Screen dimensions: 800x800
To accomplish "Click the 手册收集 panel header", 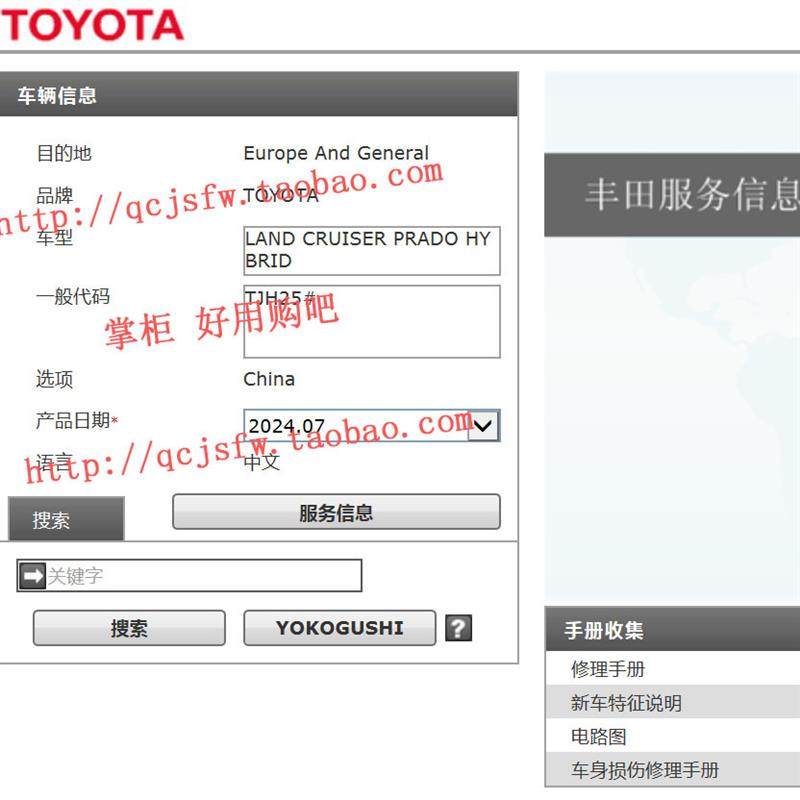I will (x=672, y=629).
